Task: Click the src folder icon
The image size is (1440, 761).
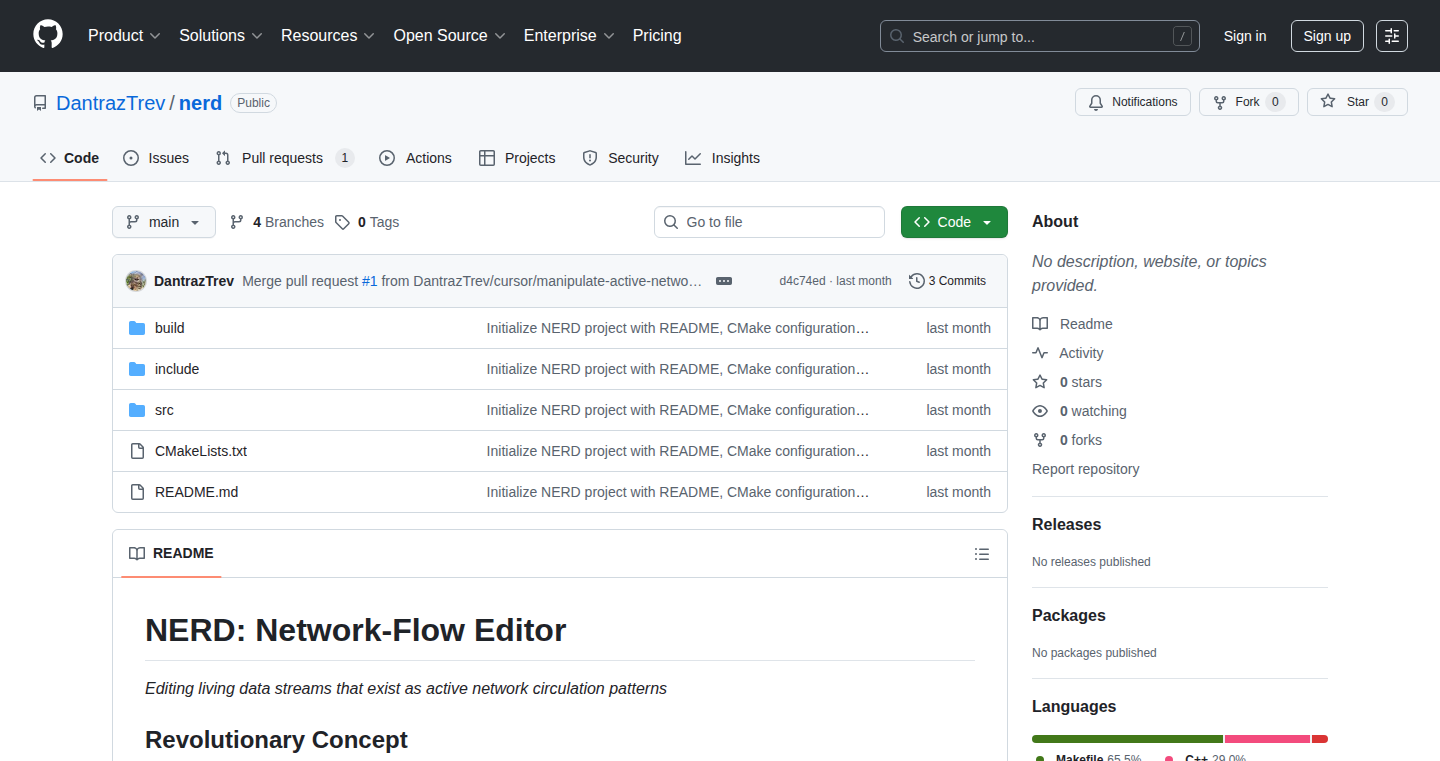Action: click(137, 410)
